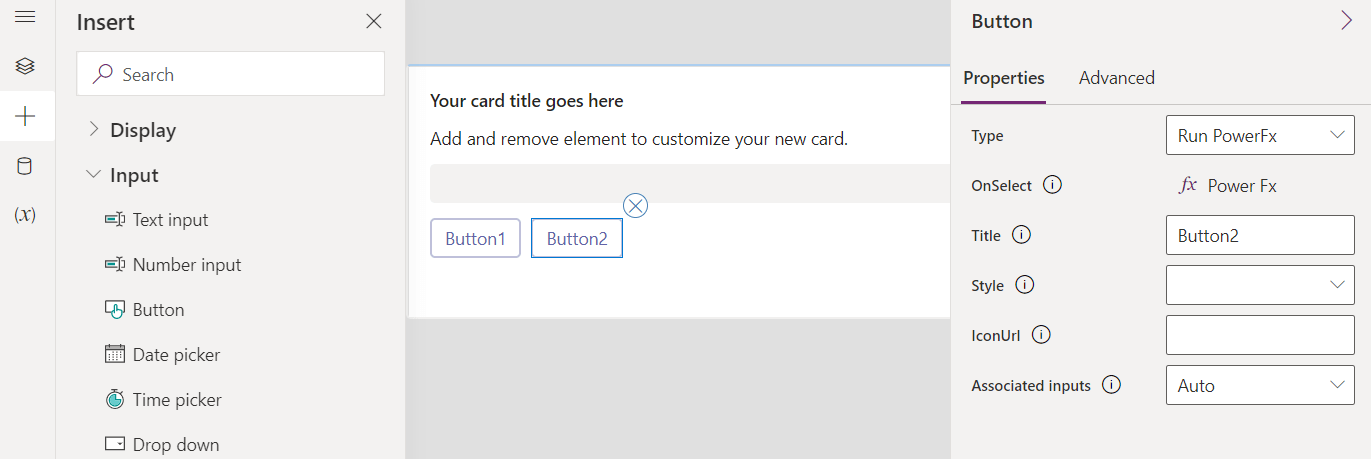Open the Style dropdown
Screen dimensions: 1371x459
pos(1260,285)
